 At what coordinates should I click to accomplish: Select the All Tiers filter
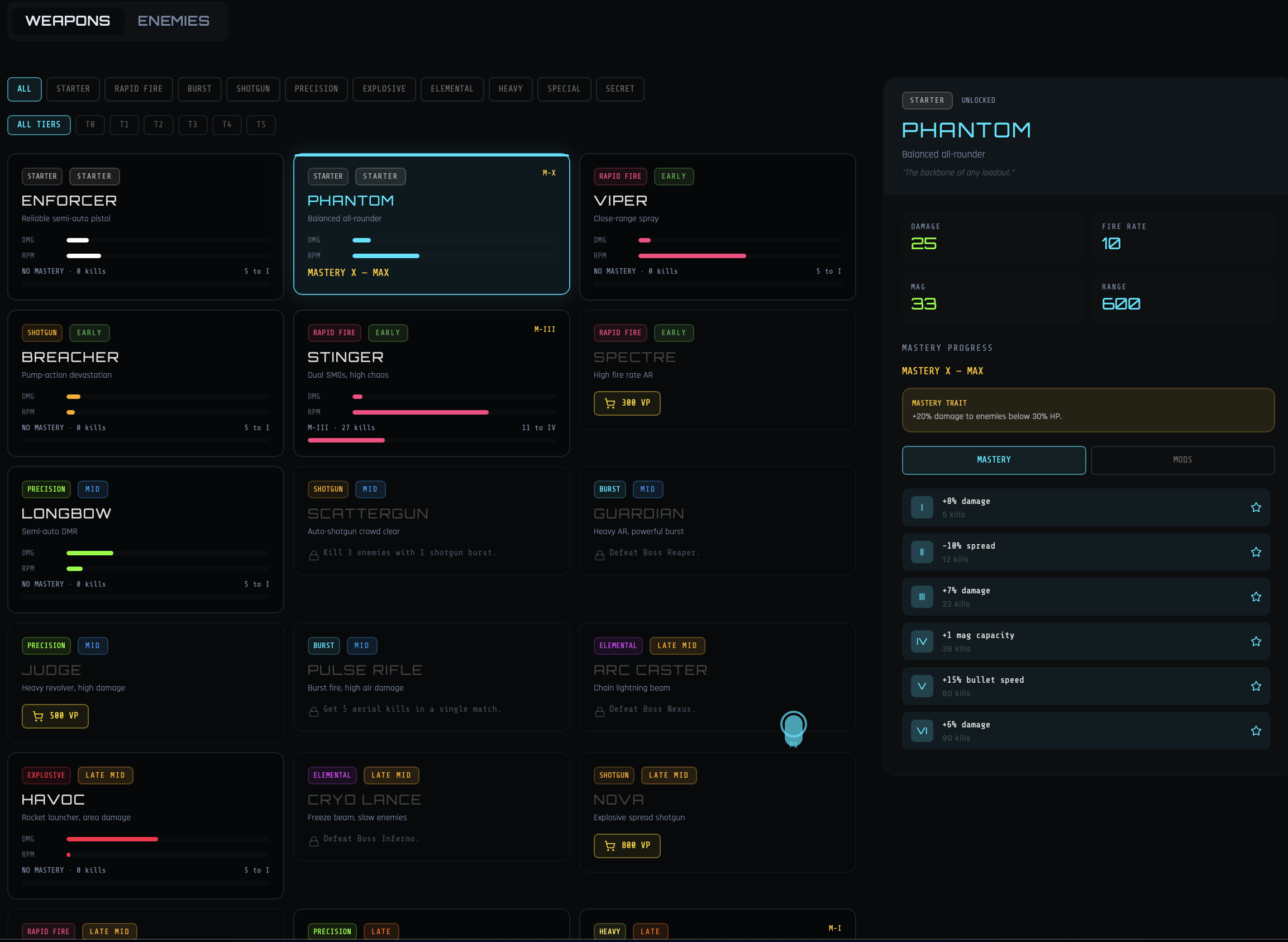(39, 125)
